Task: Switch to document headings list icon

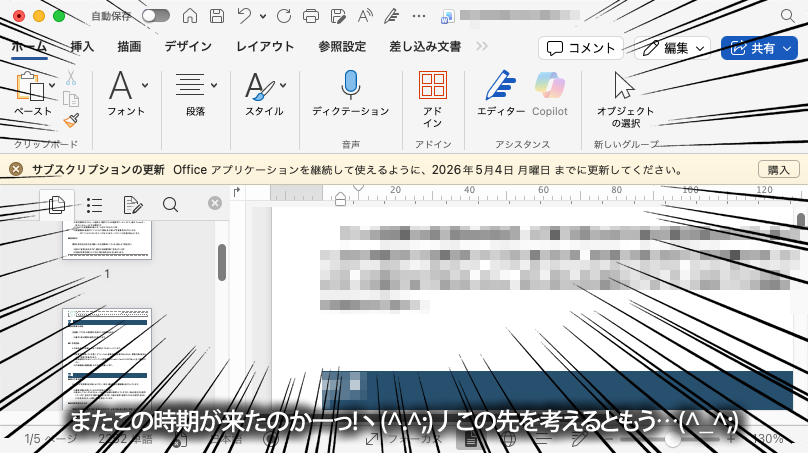Action: (x=94, y=205)
